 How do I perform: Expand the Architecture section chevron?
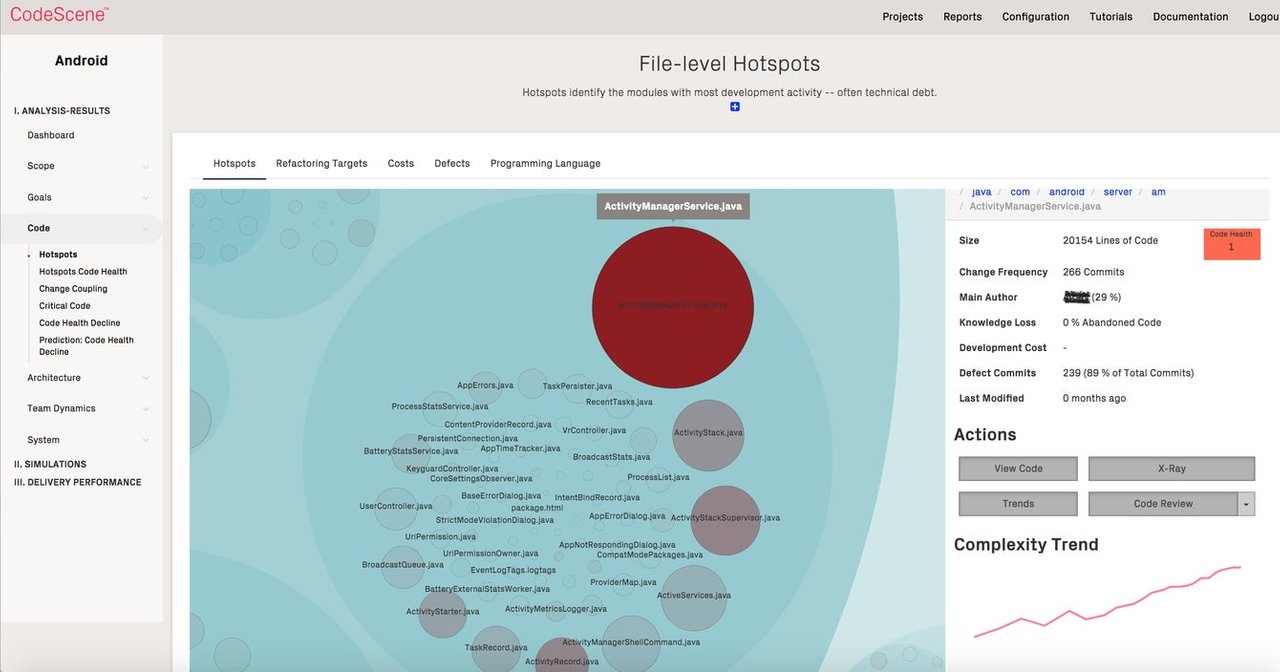146,378
